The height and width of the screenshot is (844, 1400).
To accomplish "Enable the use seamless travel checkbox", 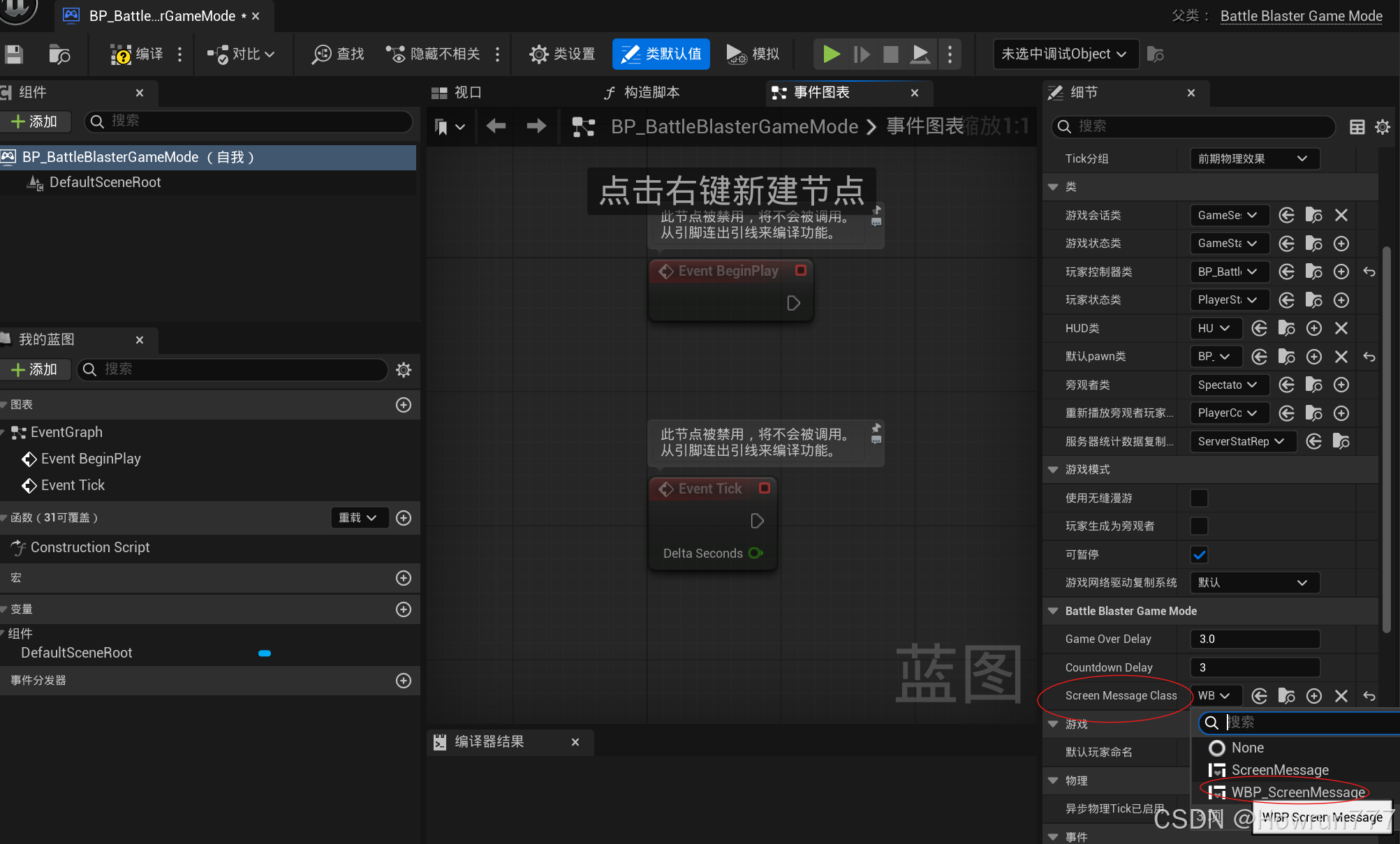I will [x=1199, y=498].
